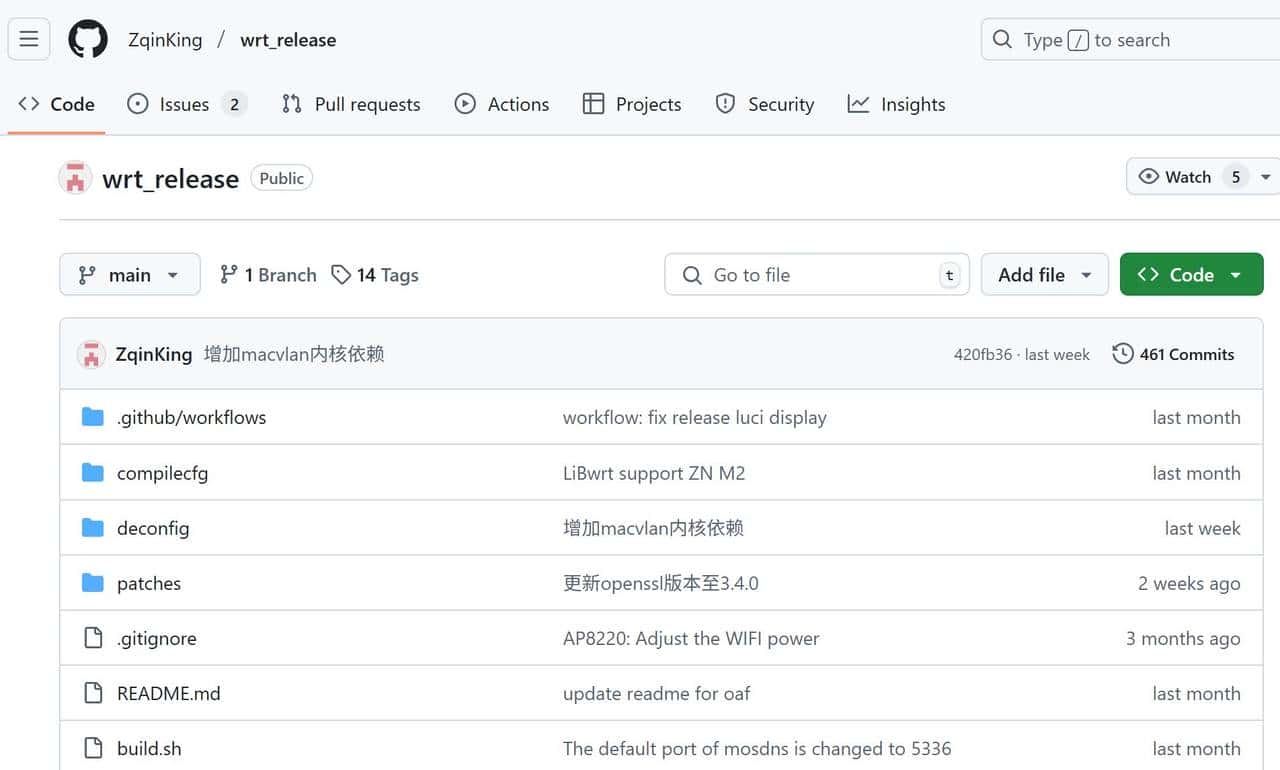
Task: Select the .github/workflows folder icon
Action: (x=91, y=417)
